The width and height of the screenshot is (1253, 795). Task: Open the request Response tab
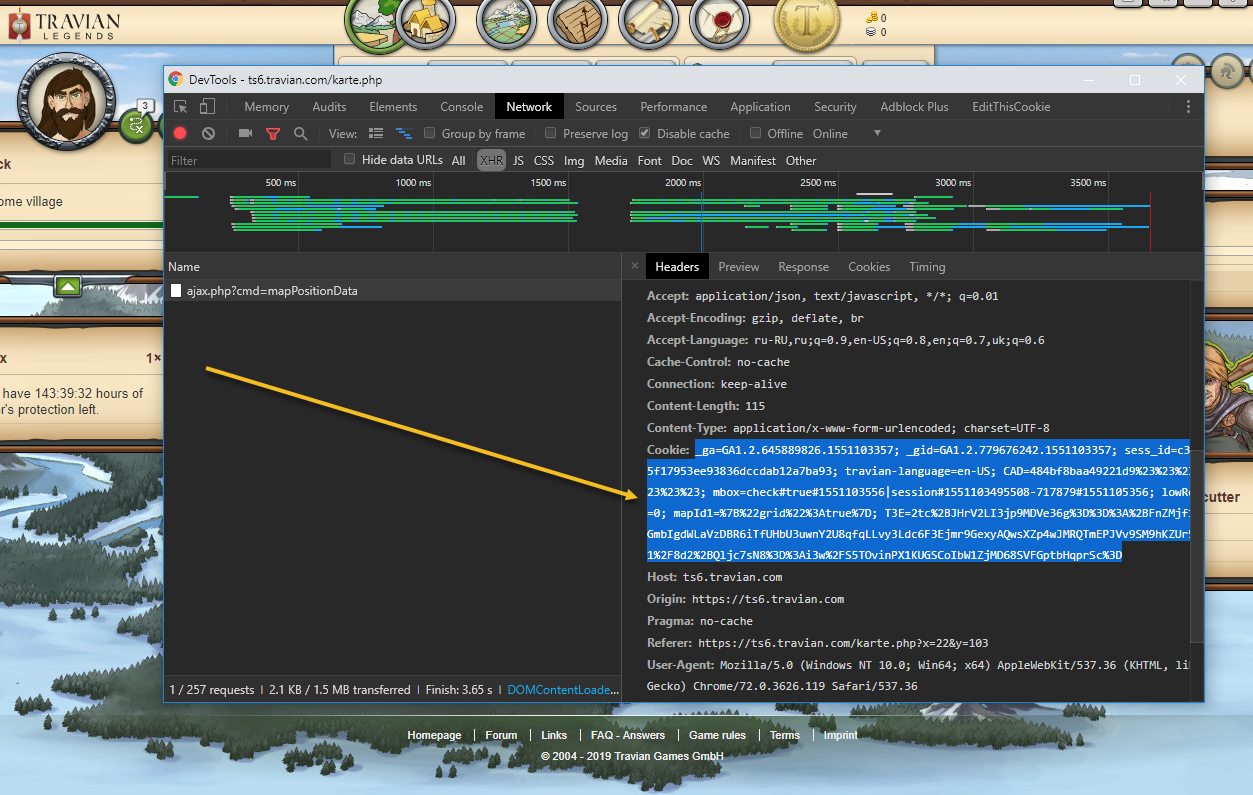[x=803, y=267]
